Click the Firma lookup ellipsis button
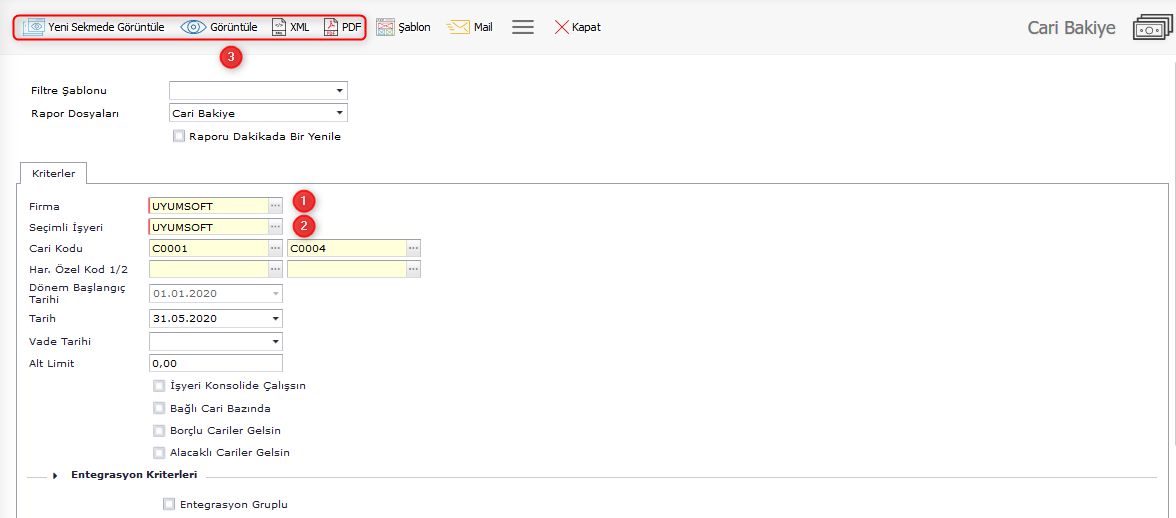Image resolution: width=1176 pixels, height=518 pixels. click(275, 206)
